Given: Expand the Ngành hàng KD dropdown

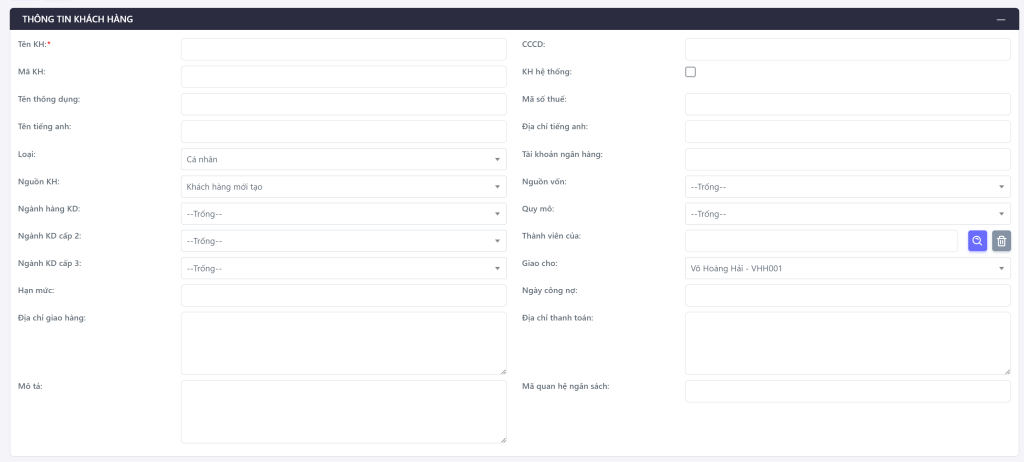Looking at the screenshot, I should (343, 214).
